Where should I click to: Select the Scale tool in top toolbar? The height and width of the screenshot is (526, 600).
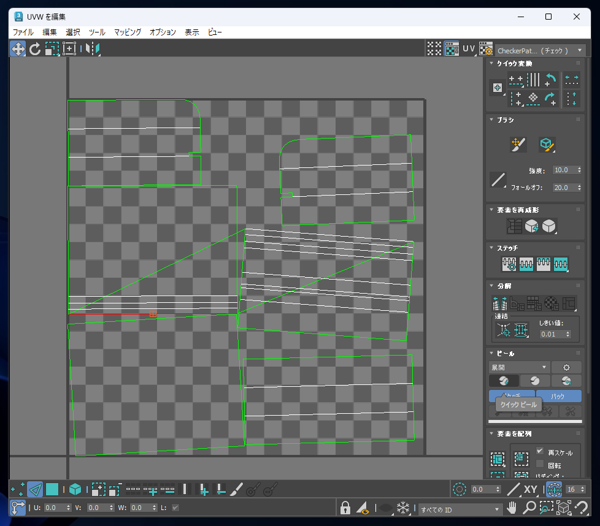[x=52, y=49]
